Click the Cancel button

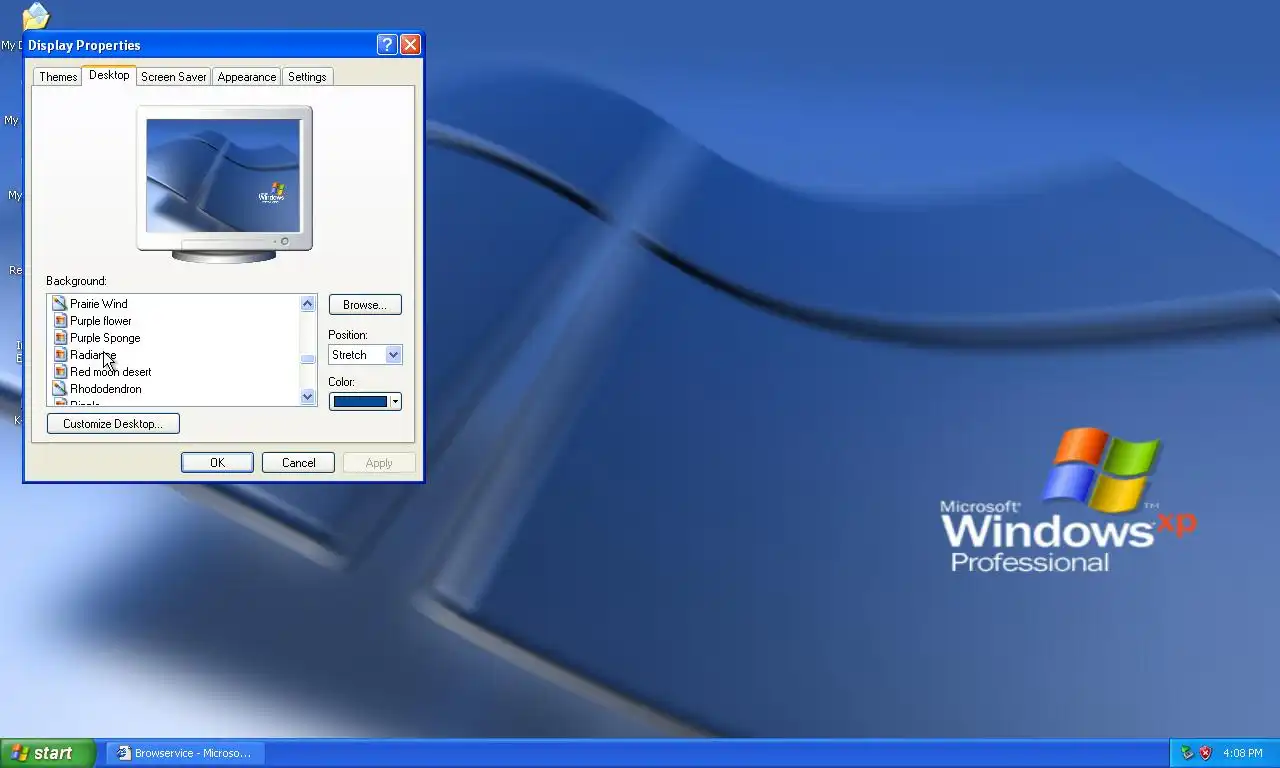click(x=298, y=463)
